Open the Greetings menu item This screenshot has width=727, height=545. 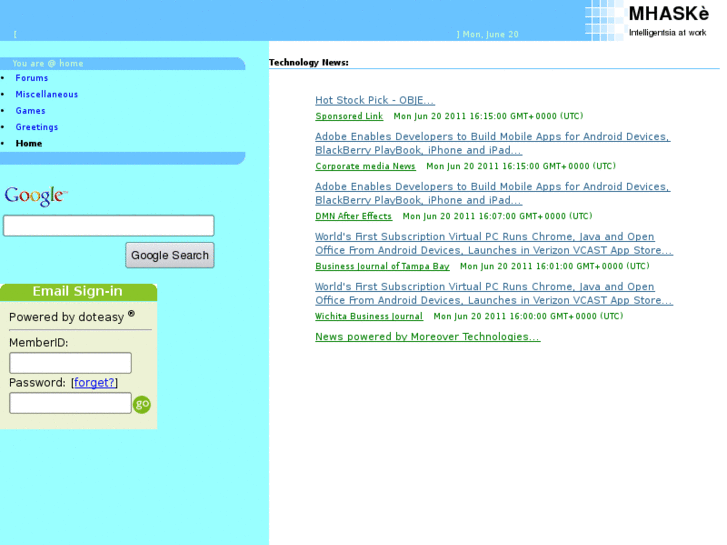coord(37,127)
